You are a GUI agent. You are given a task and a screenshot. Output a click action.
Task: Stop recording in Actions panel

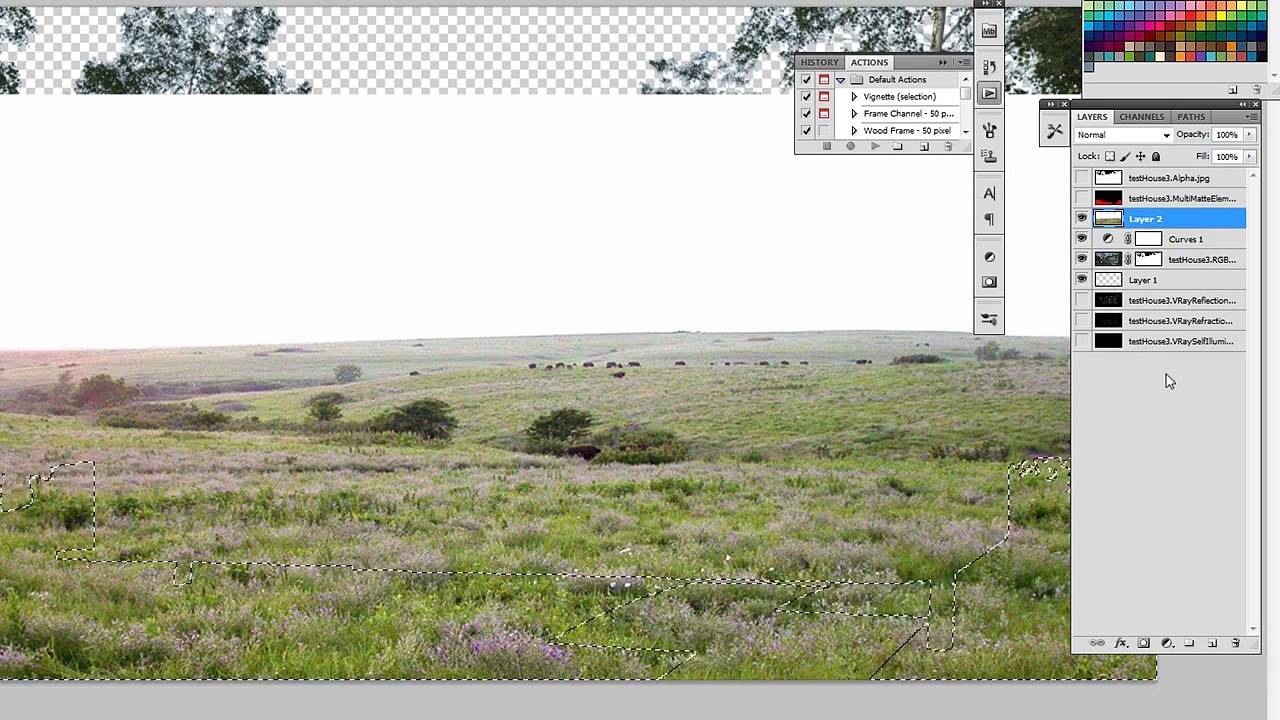click(827, 147)
